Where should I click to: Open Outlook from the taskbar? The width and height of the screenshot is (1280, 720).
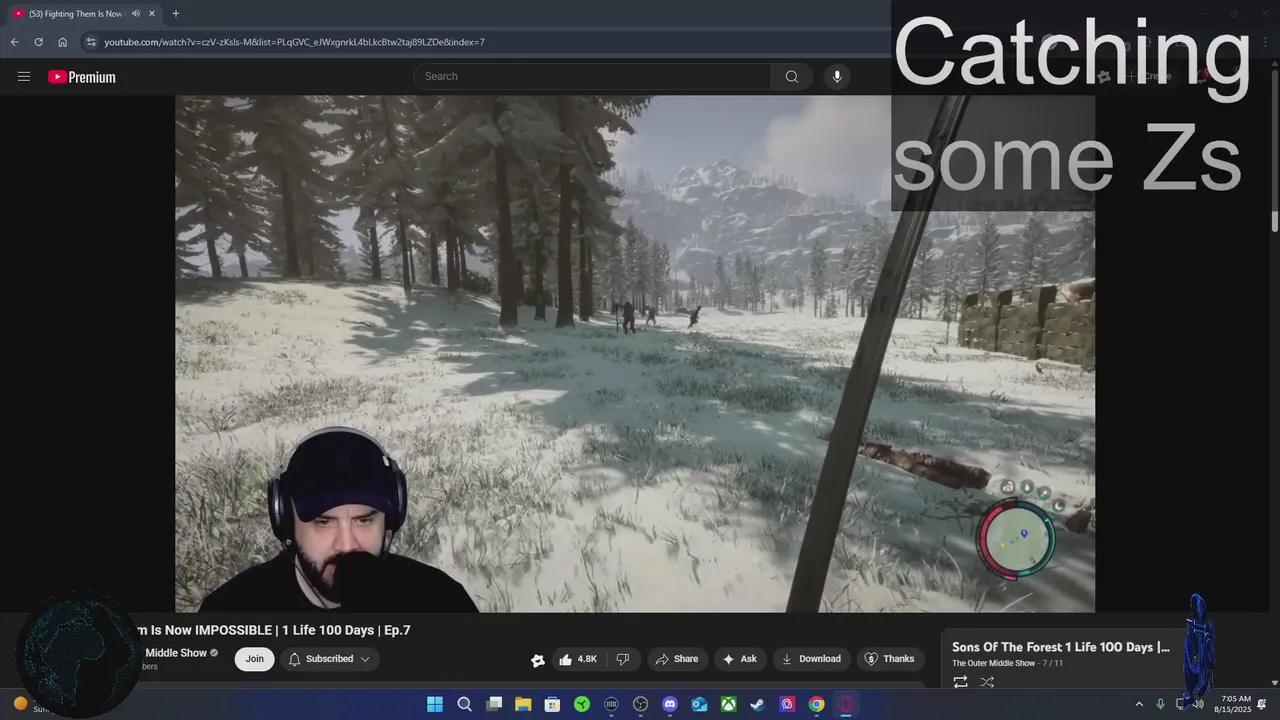[x=700, y=704]
